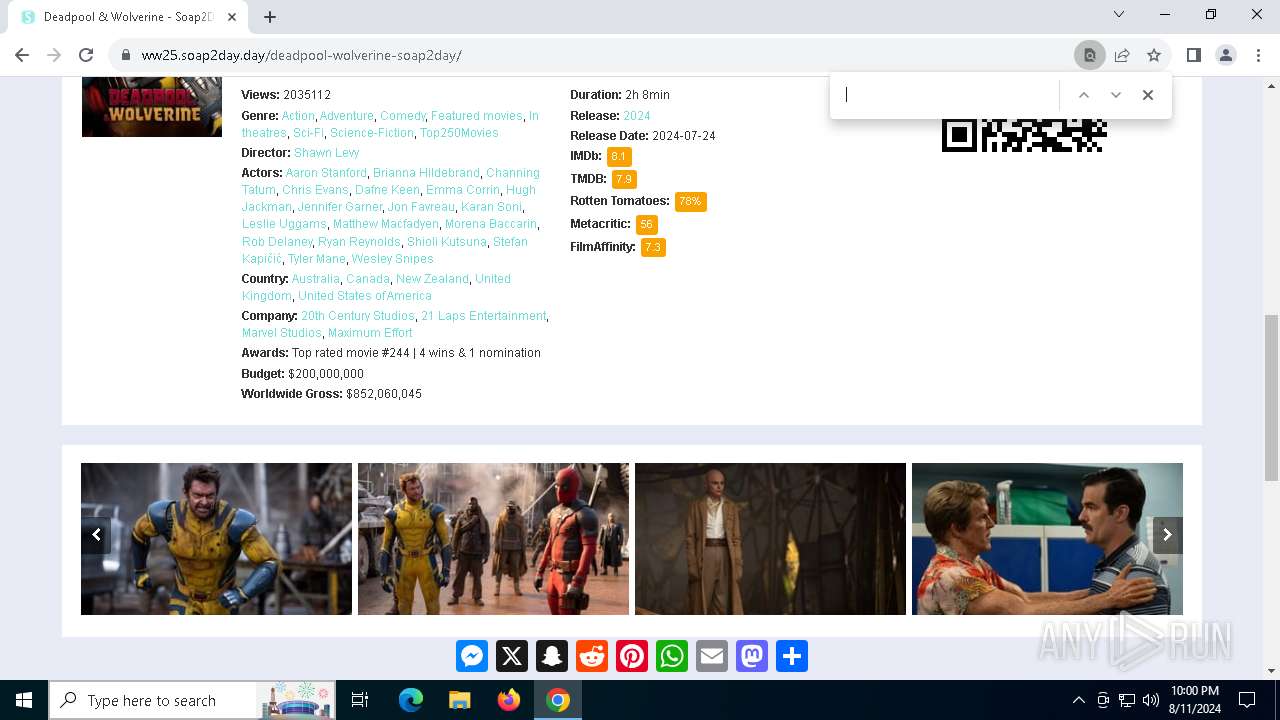Open Maximum Effort company link
This screenshot has width=1280, height=720.
point(370,333)
